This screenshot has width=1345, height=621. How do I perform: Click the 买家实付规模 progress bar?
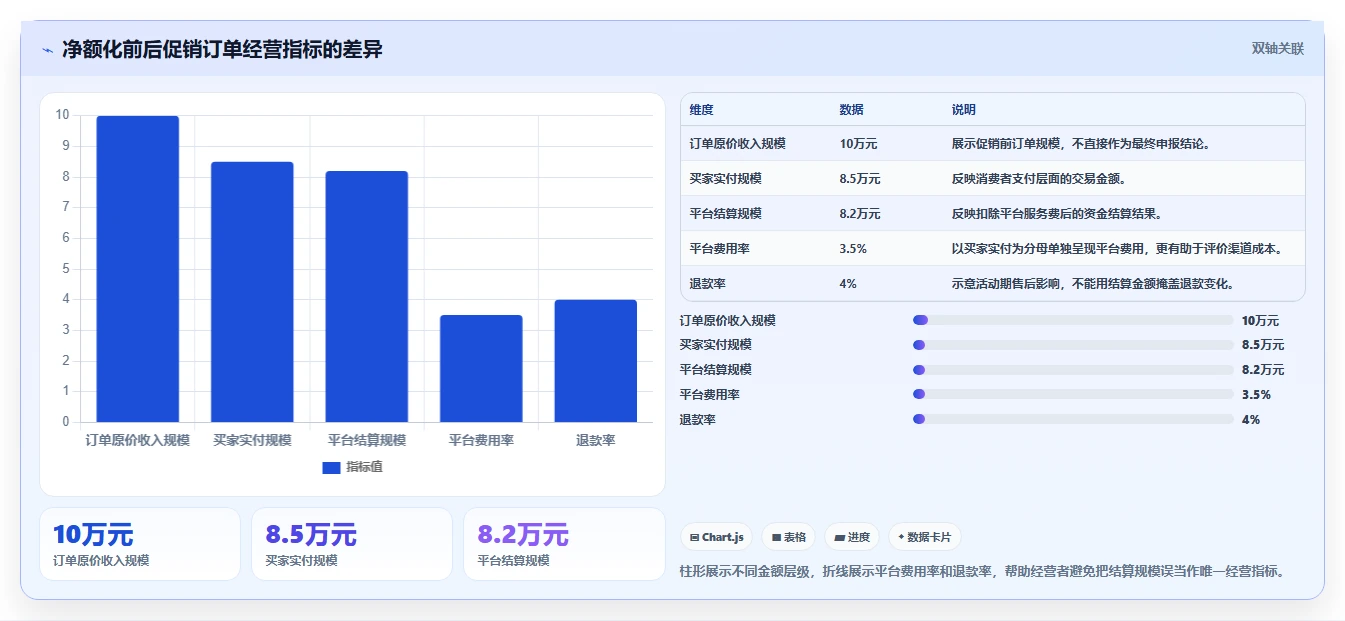(x=1072, y=345)
